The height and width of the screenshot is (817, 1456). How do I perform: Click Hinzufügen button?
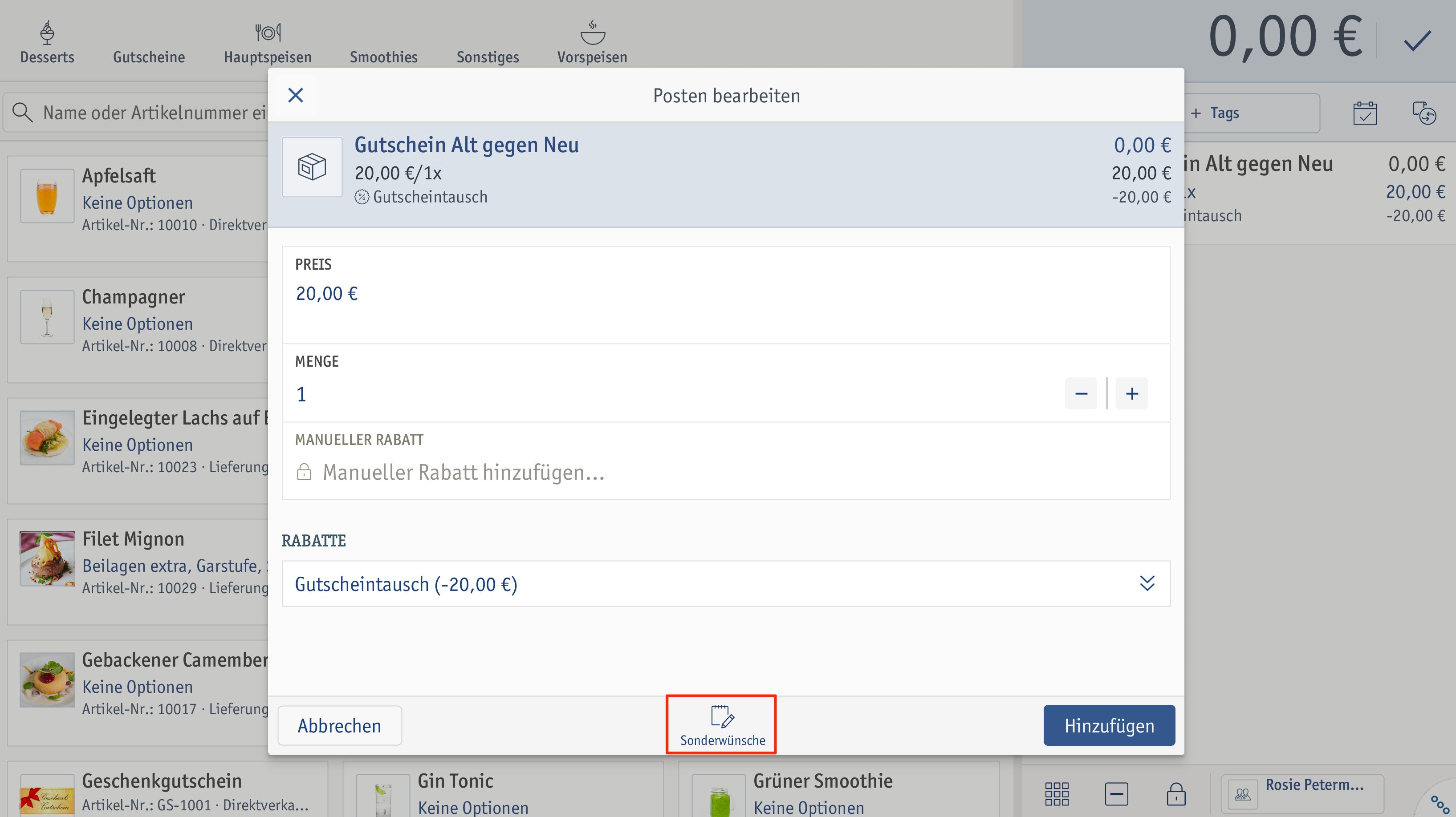tap(1109, 725)
